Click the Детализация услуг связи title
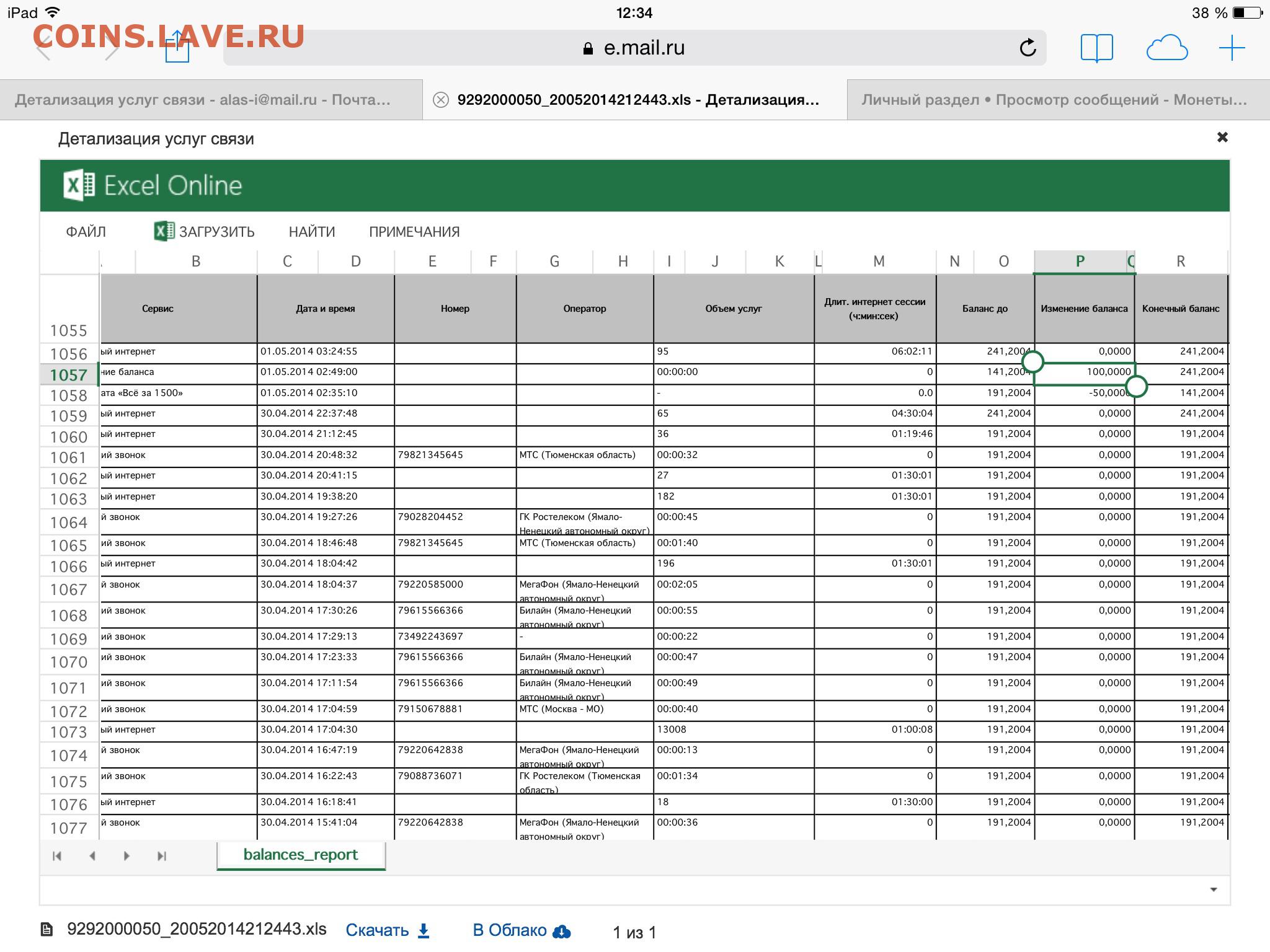Viewport: 1270px width, 952px height. 156,139
